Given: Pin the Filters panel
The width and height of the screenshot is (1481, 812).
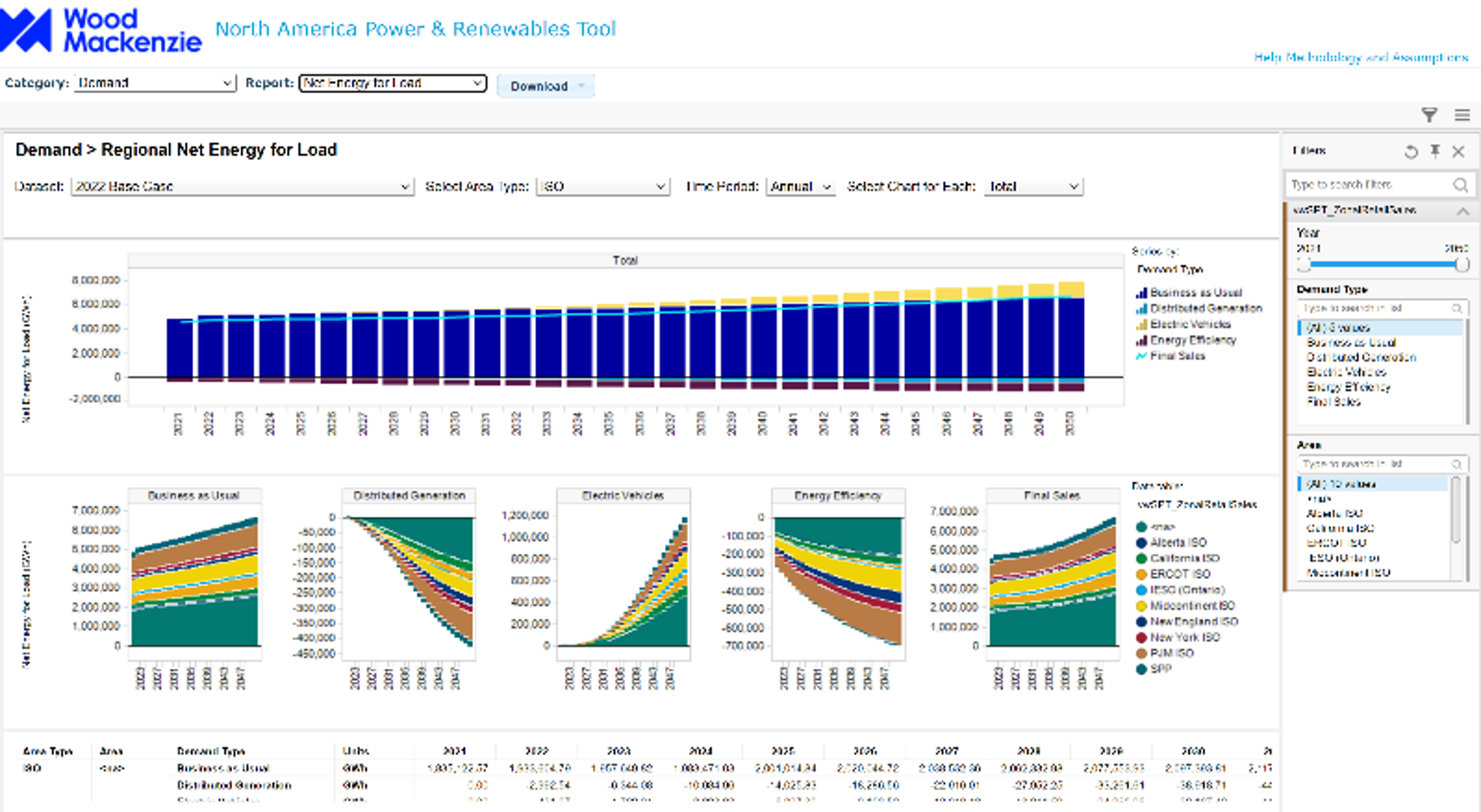Looking at the screenshot, I should [x=1435, y=151].
